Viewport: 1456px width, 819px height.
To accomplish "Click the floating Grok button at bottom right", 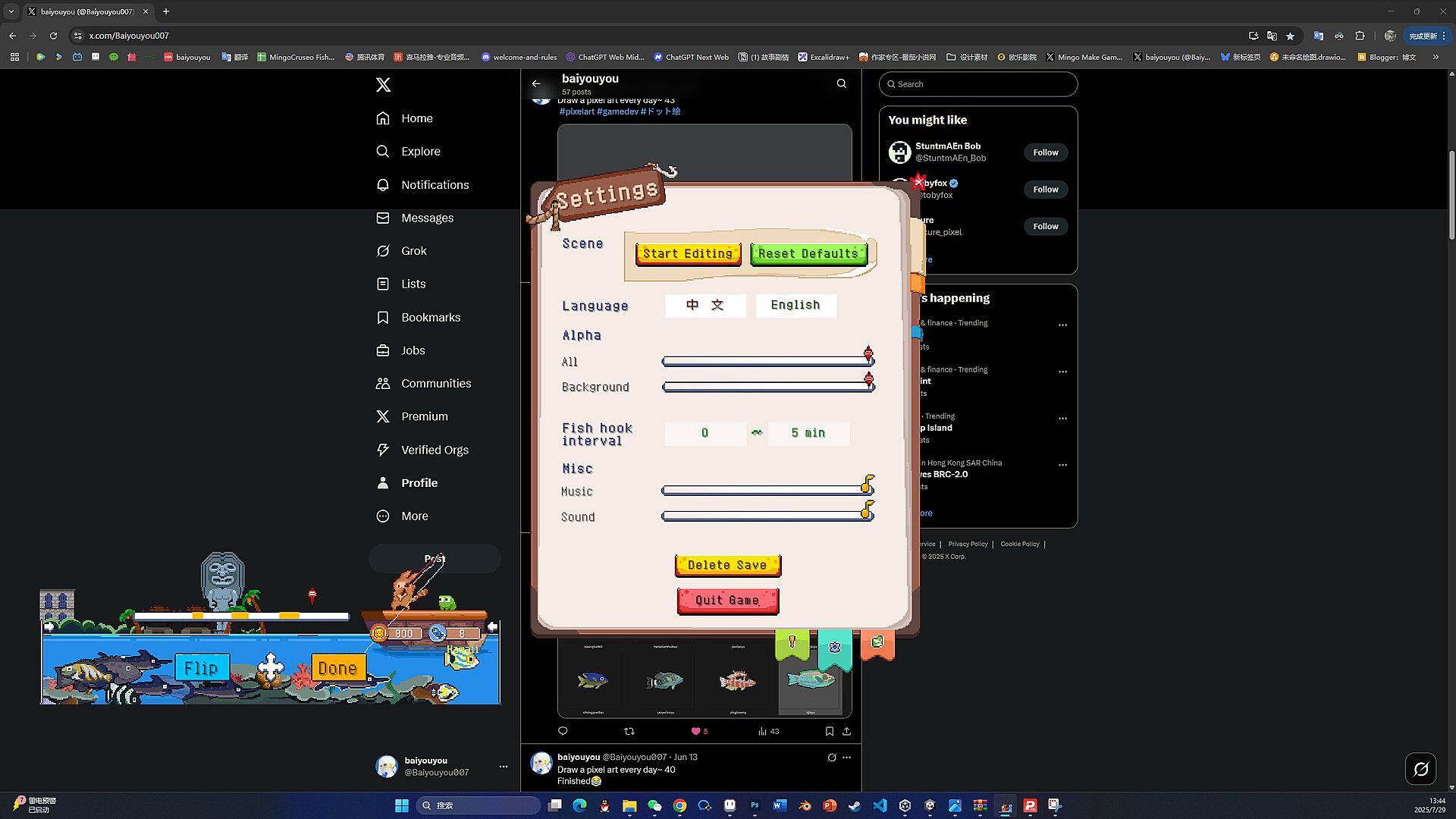I will (x=1420, y=769).
